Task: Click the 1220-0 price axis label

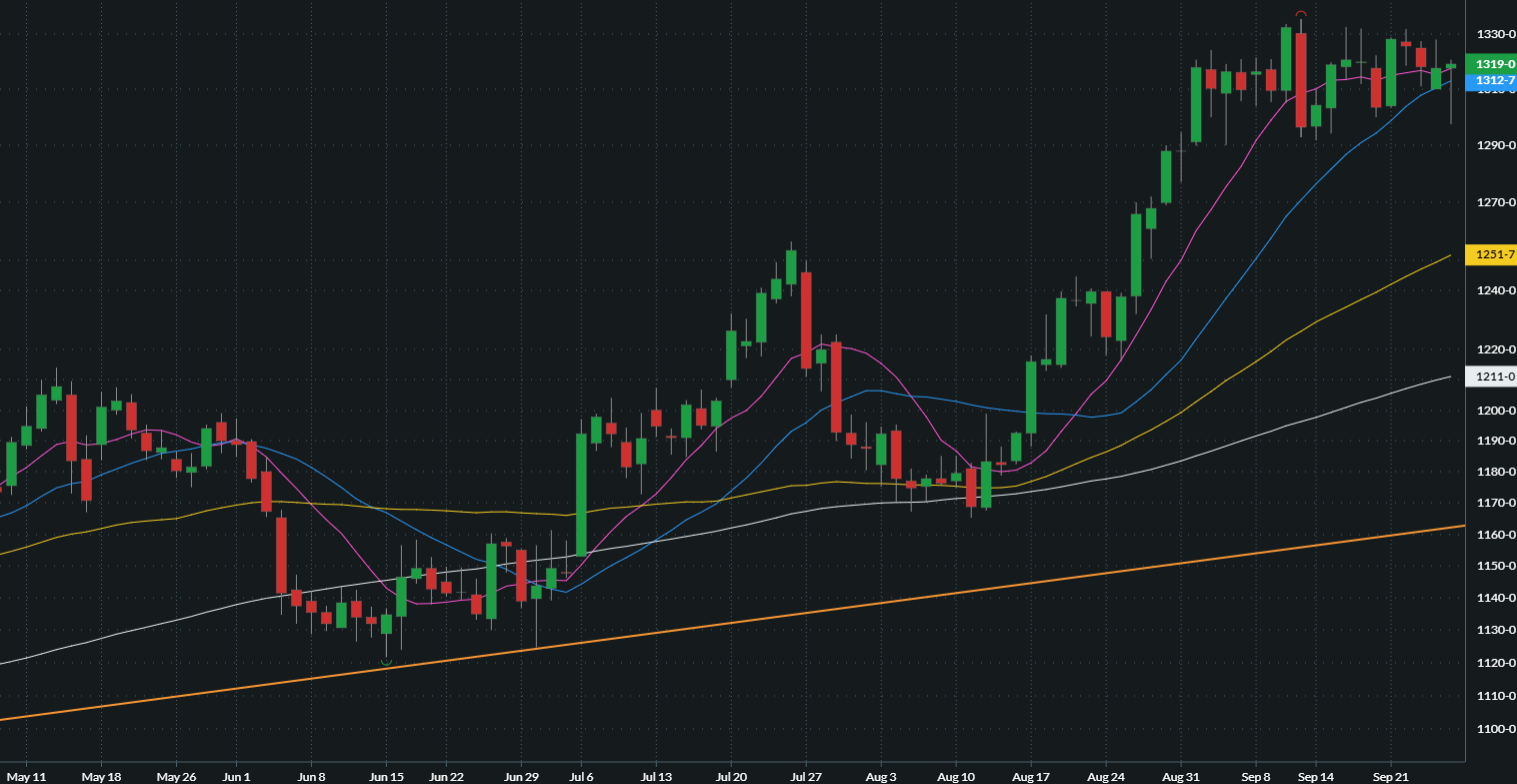Action: pyautogui.click(x=1496, y=350)
